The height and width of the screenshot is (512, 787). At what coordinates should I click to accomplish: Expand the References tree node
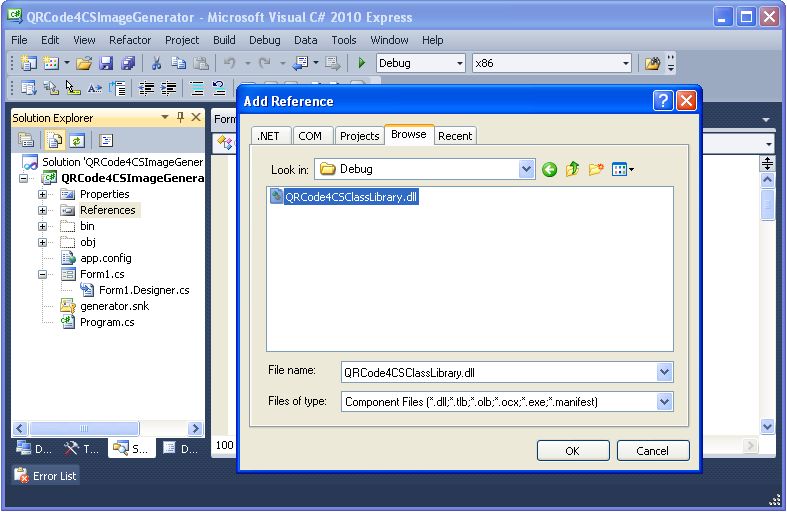42,210
